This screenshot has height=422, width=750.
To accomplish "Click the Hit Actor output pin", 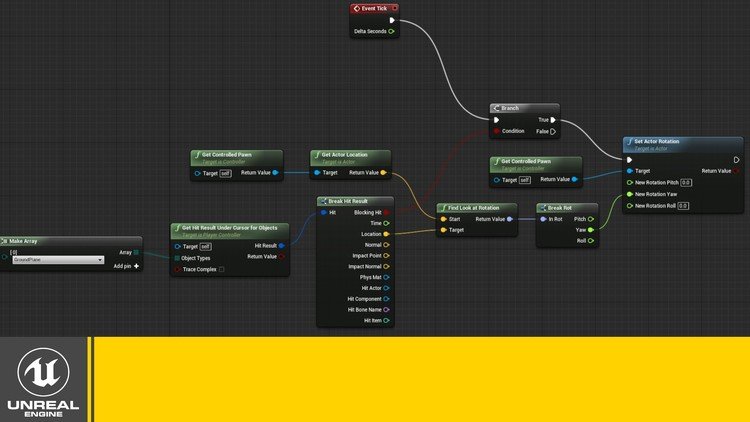I will [386, 288].
